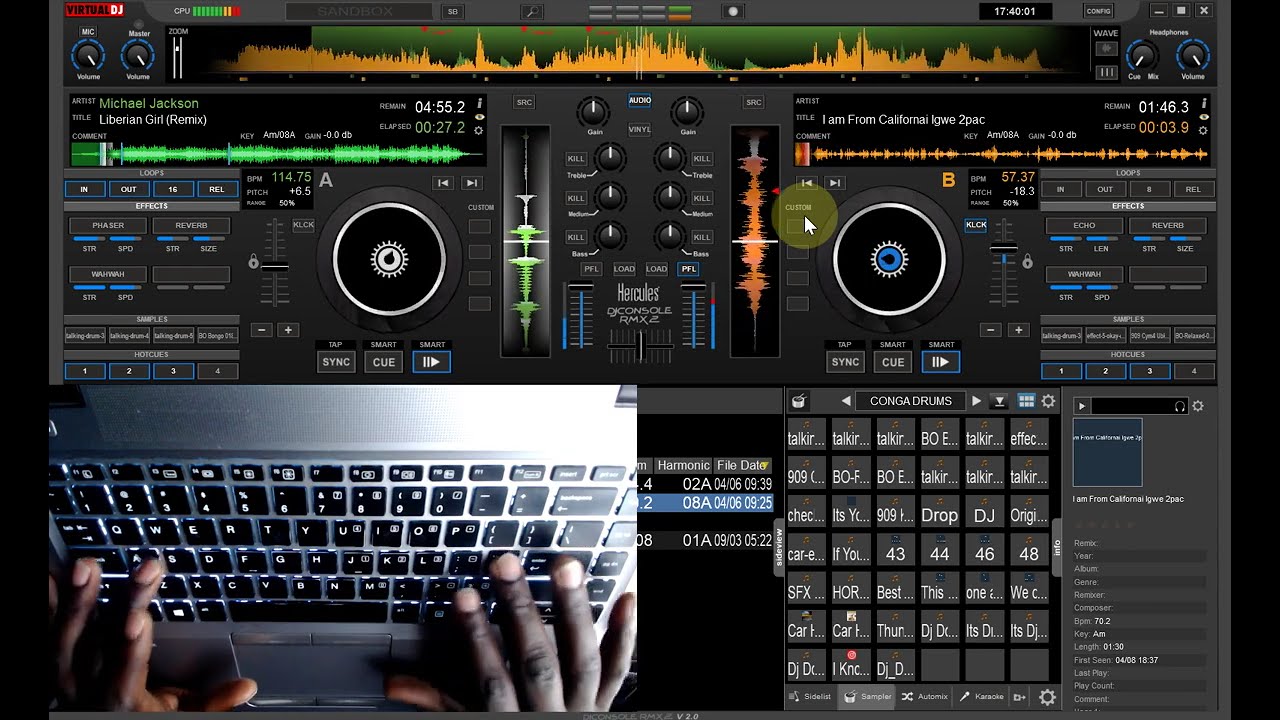Open sampler panel settings gear
Viewport: 1280px width, 720px height.
(x=1048, y=401)
